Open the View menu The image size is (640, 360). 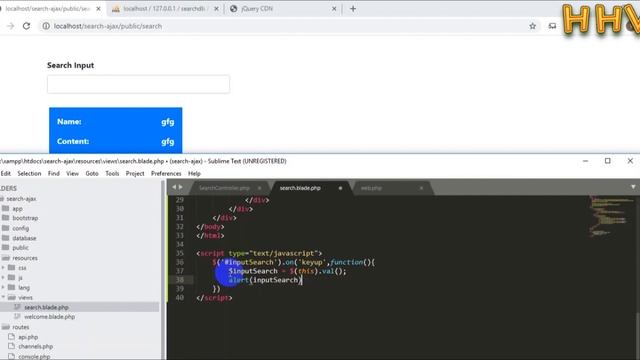72,173
